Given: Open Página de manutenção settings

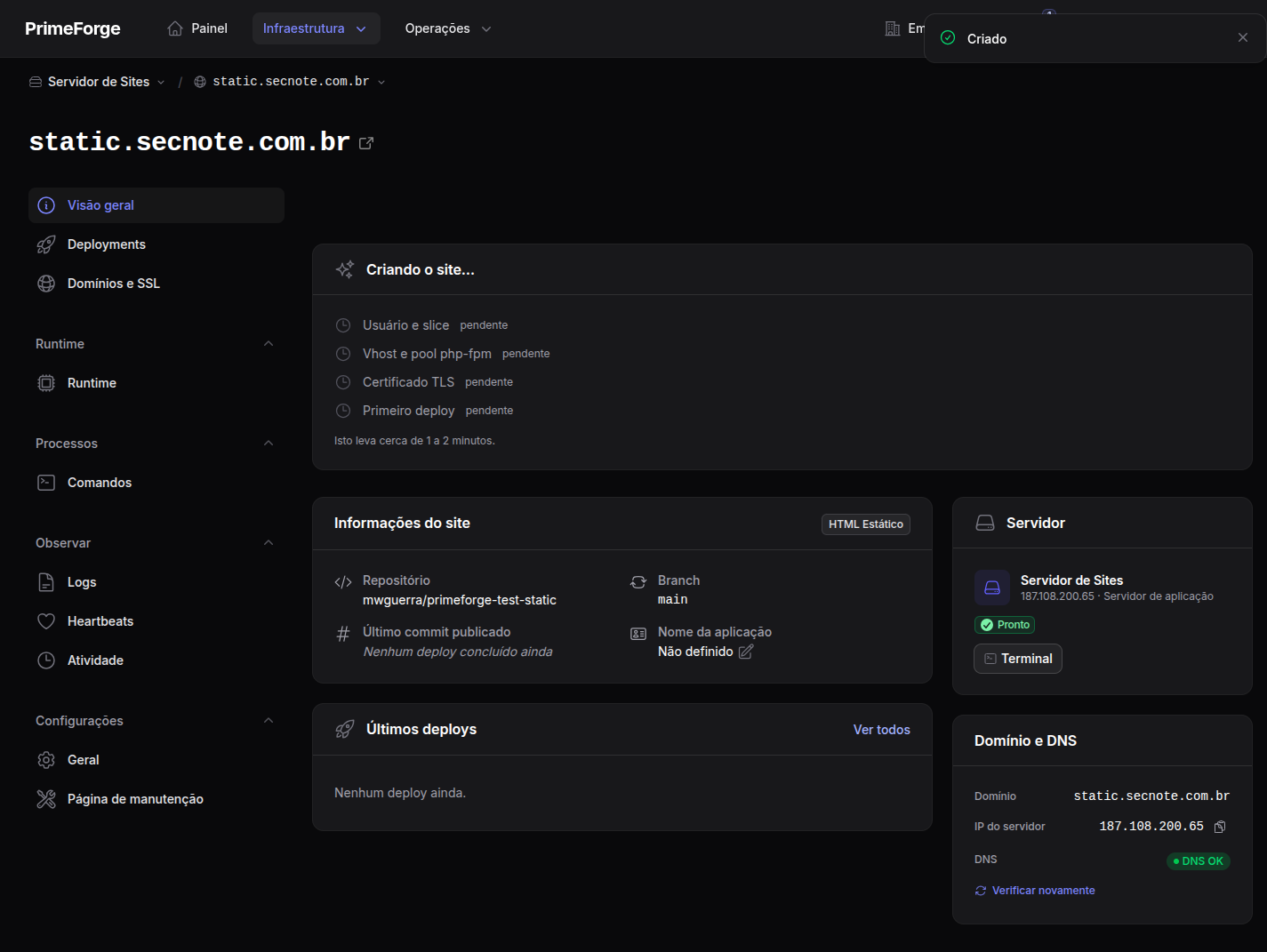Looking at the screenshot, I should (x=156, y=799).
